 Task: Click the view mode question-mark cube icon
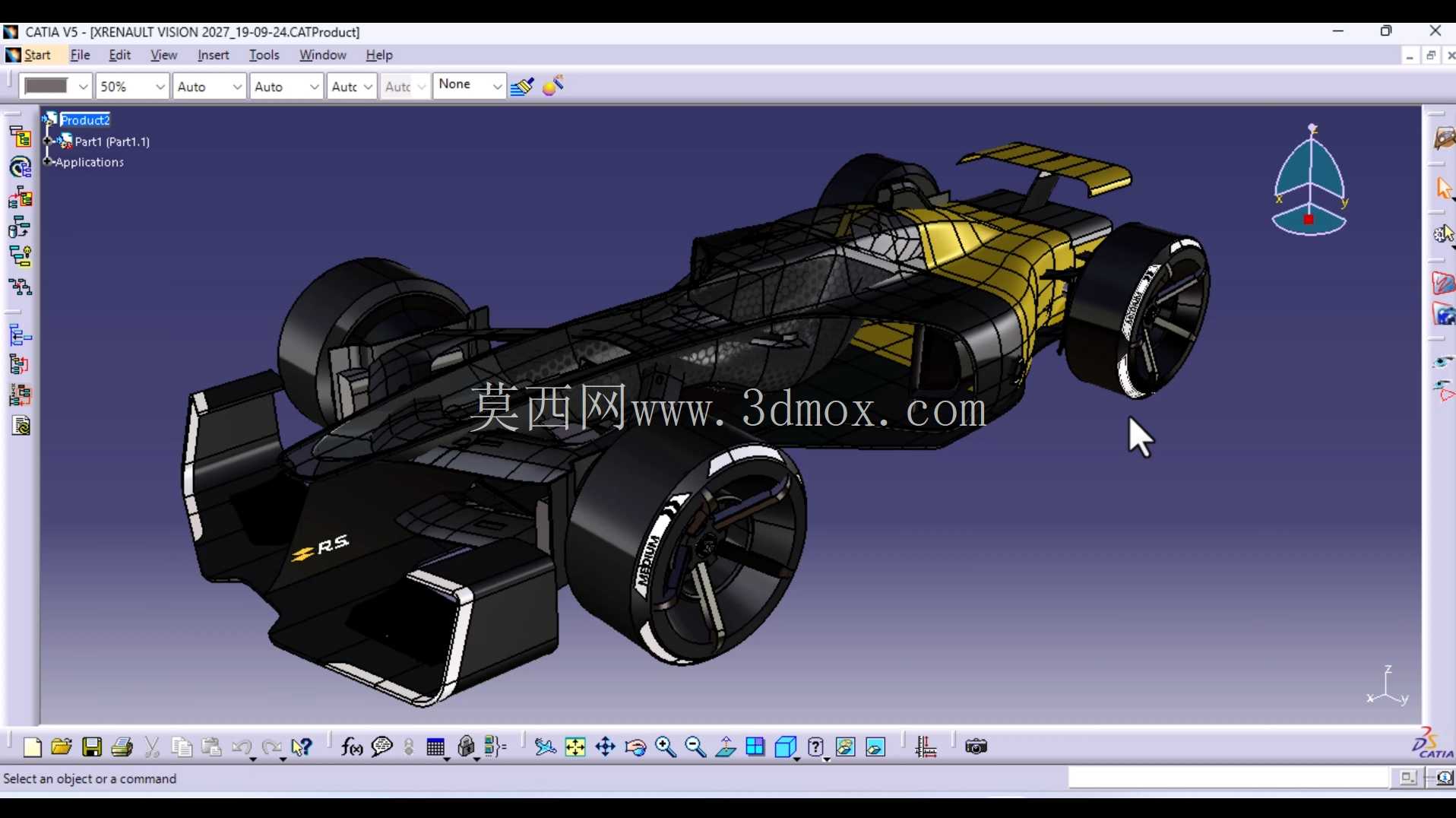click(815, 747)
